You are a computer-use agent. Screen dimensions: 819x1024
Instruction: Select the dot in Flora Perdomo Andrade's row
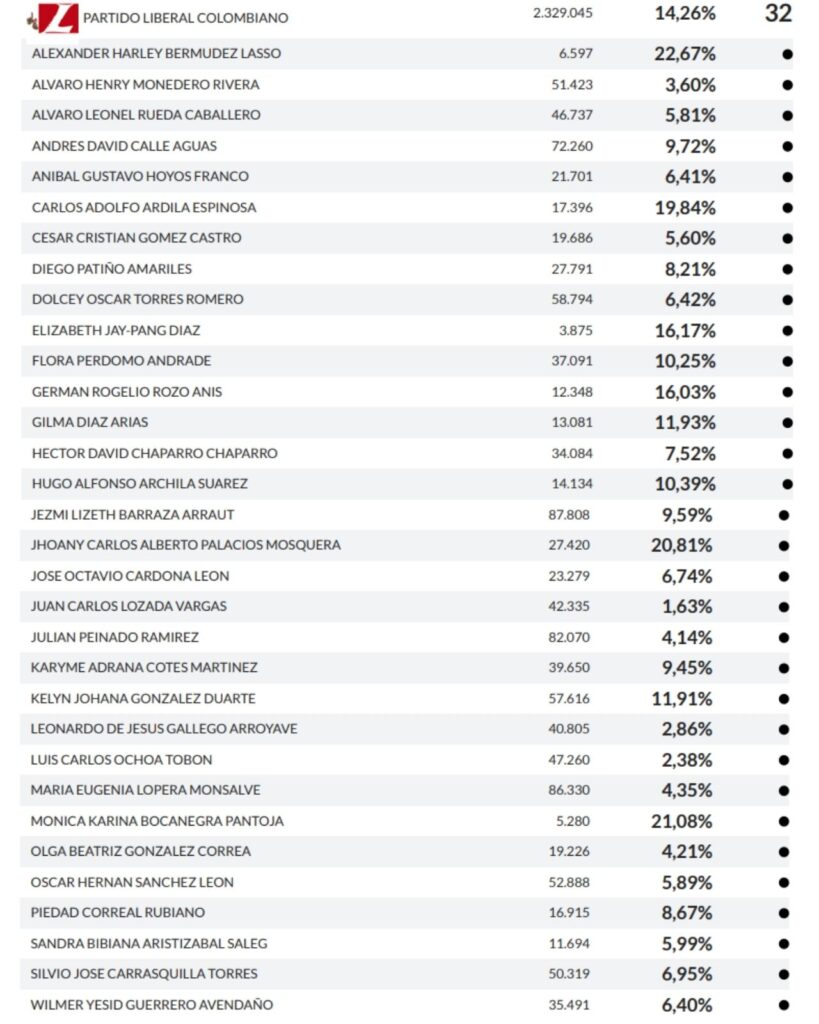point(787,361)
